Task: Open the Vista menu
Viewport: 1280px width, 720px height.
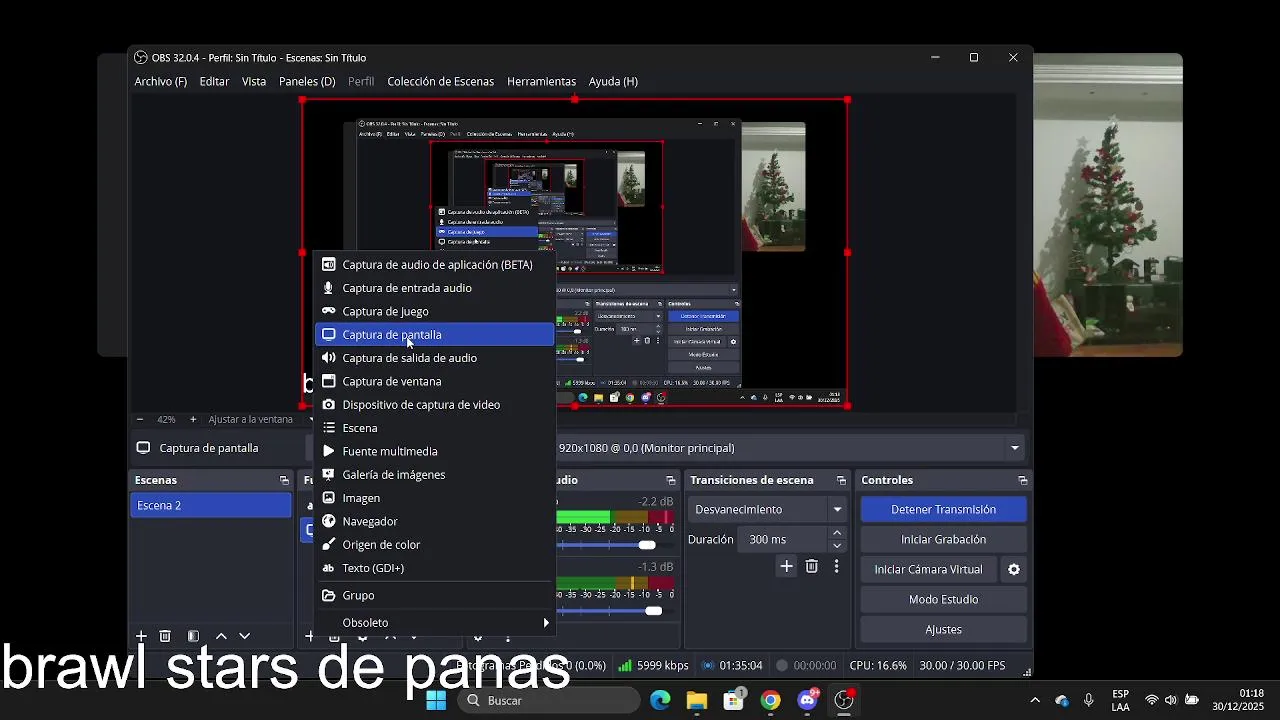Action: [x=254, y=82]
